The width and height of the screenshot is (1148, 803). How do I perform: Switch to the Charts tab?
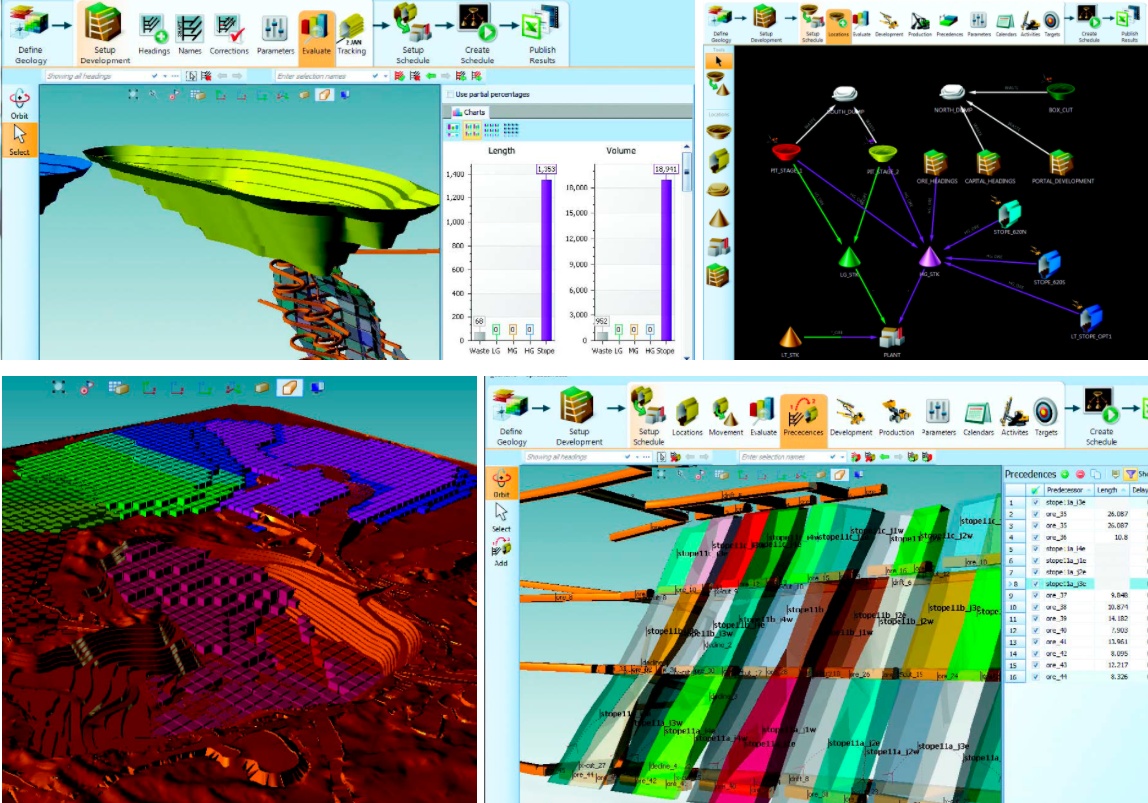point(470,112)
